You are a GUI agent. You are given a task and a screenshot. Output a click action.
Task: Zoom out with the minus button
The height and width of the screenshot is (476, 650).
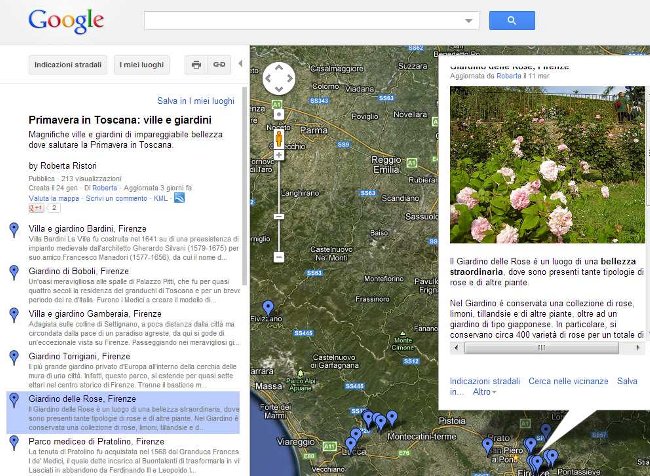pos(279,257)
